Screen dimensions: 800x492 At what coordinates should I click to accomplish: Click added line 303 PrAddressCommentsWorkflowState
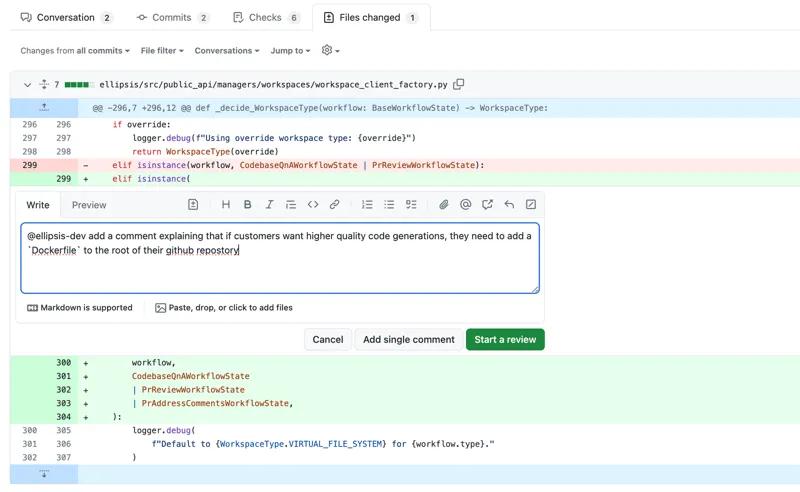212,403
